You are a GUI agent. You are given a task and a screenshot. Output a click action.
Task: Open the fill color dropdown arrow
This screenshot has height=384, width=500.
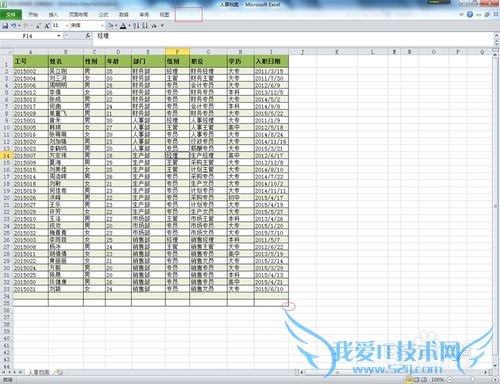click(x=116, y=26)
